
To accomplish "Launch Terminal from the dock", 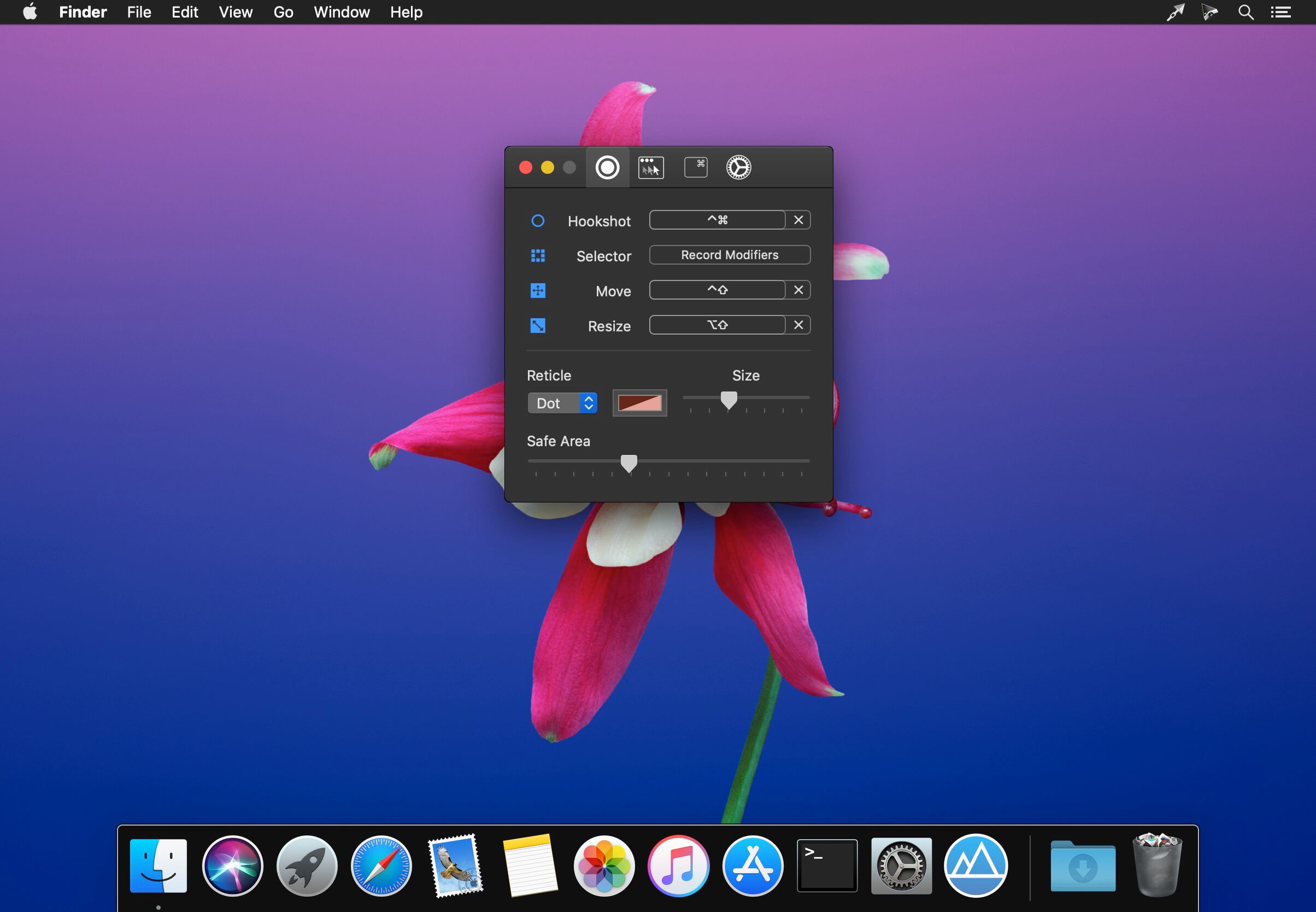I will click(826, 865).
